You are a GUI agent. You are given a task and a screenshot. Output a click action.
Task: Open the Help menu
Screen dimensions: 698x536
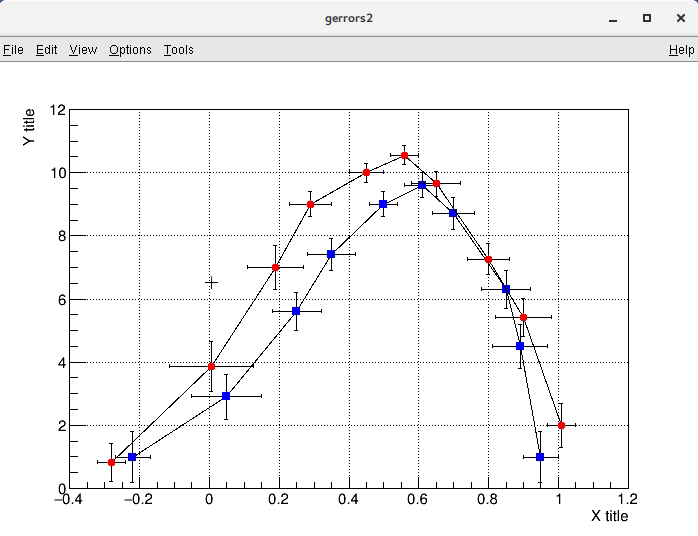pos(681,50)
